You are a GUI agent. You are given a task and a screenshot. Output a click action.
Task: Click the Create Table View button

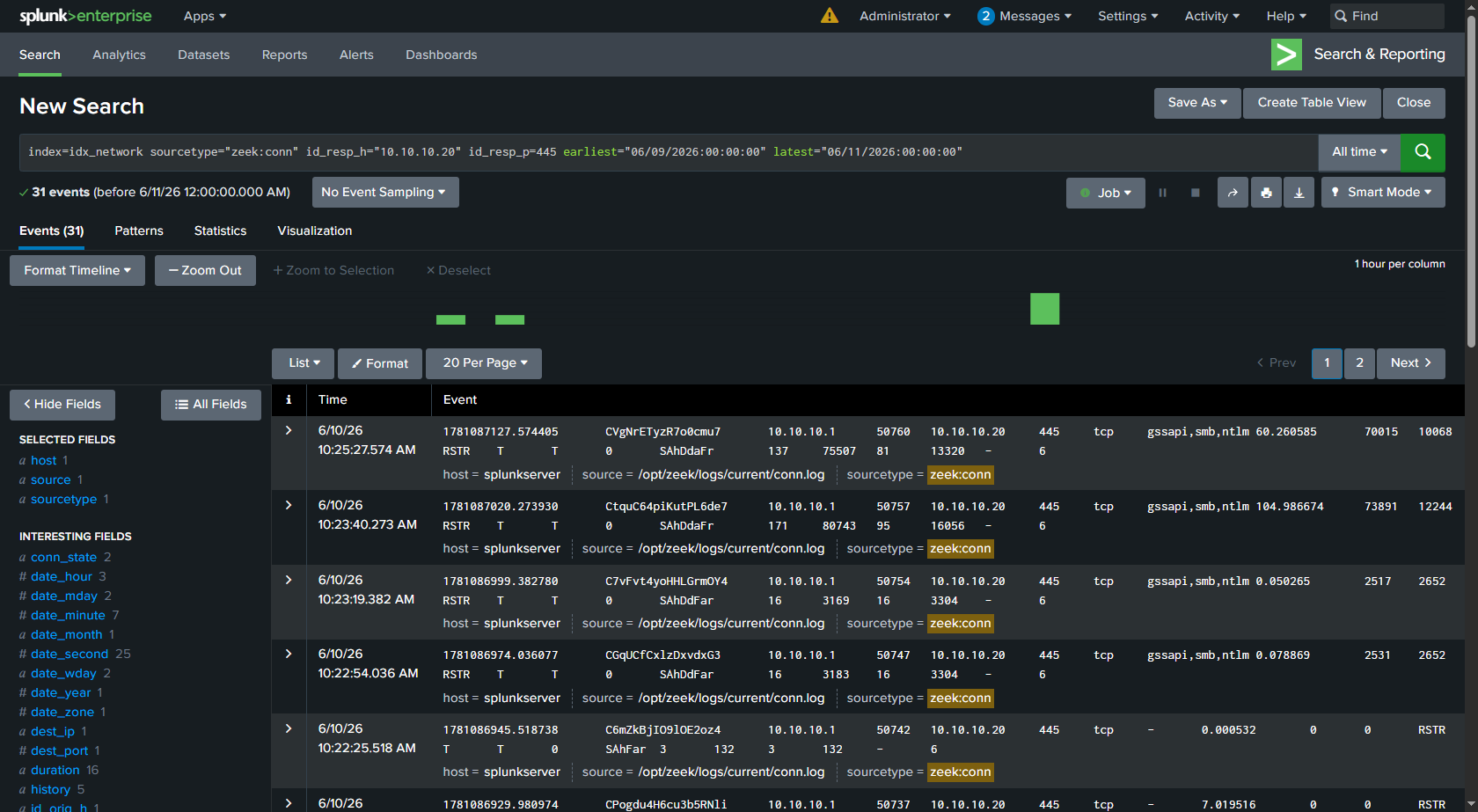tap(1312, 103)
